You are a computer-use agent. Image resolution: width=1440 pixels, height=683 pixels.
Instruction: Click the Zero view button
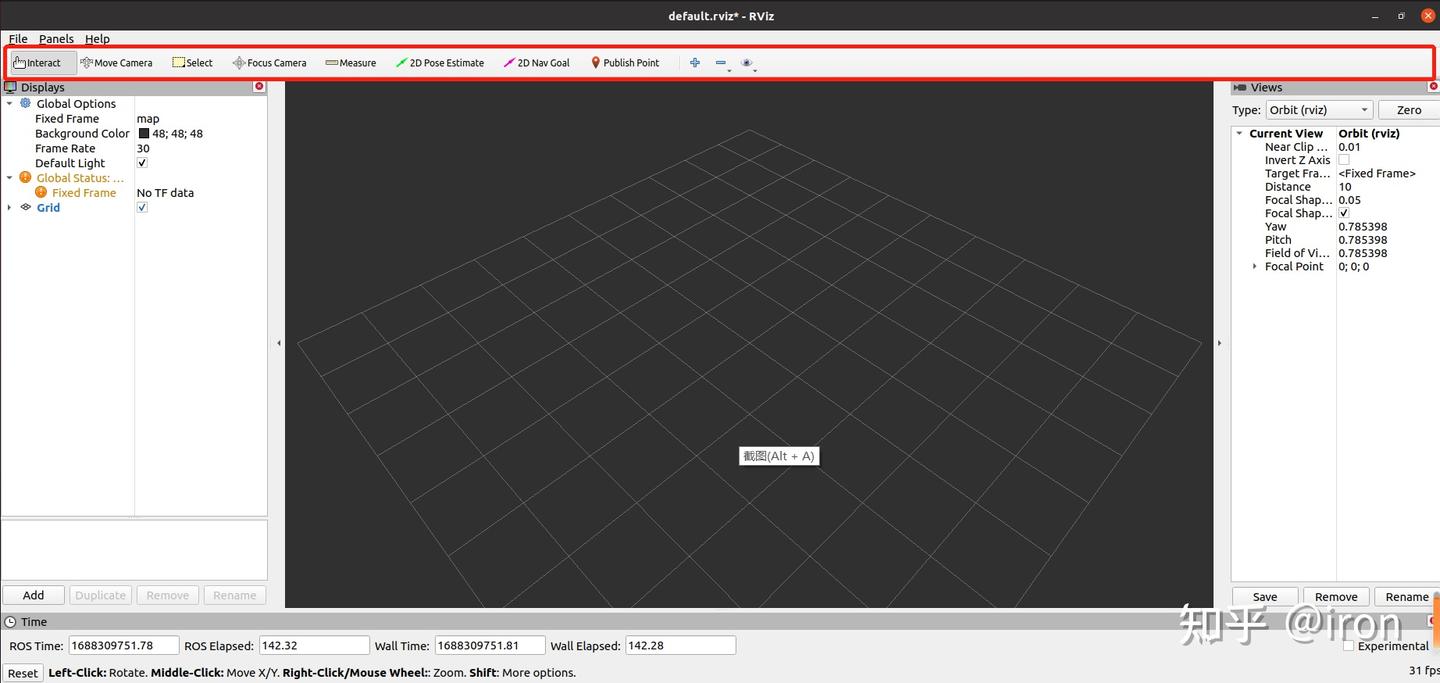(1409, 110)
